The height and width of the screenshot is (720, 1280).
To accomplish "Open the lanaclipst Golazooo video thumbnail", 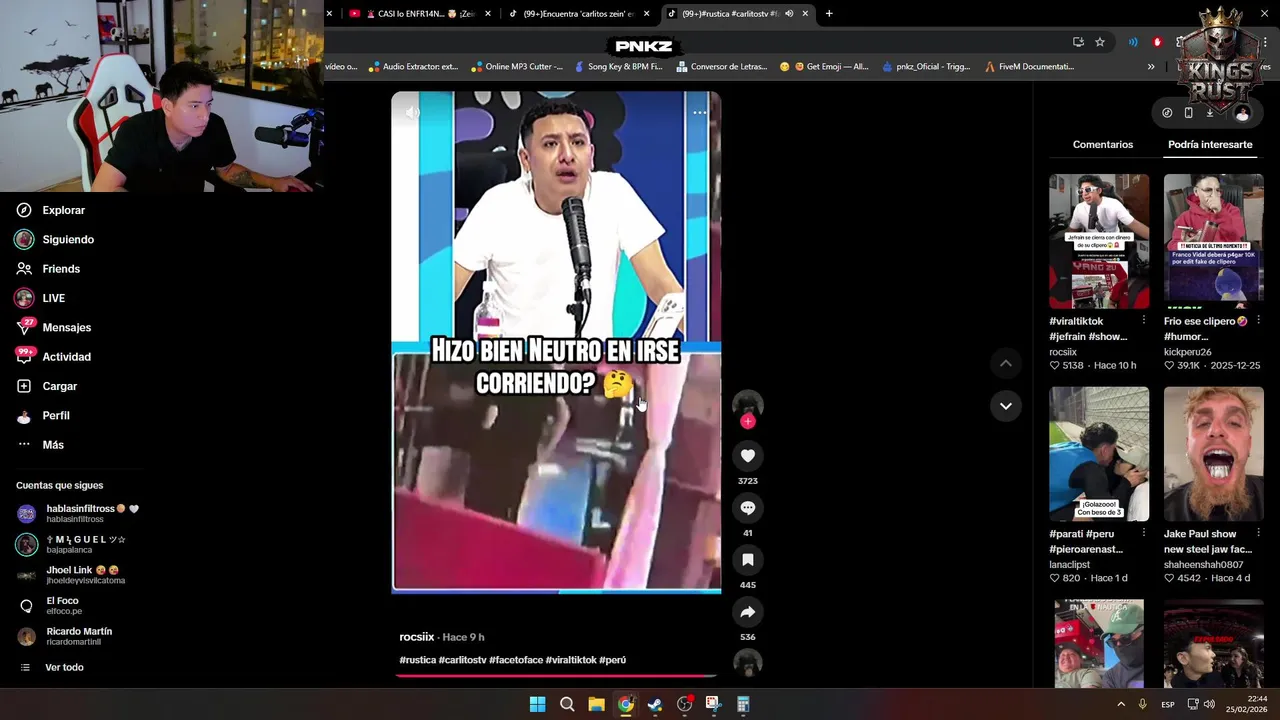I will click(x=1099, y=454).
